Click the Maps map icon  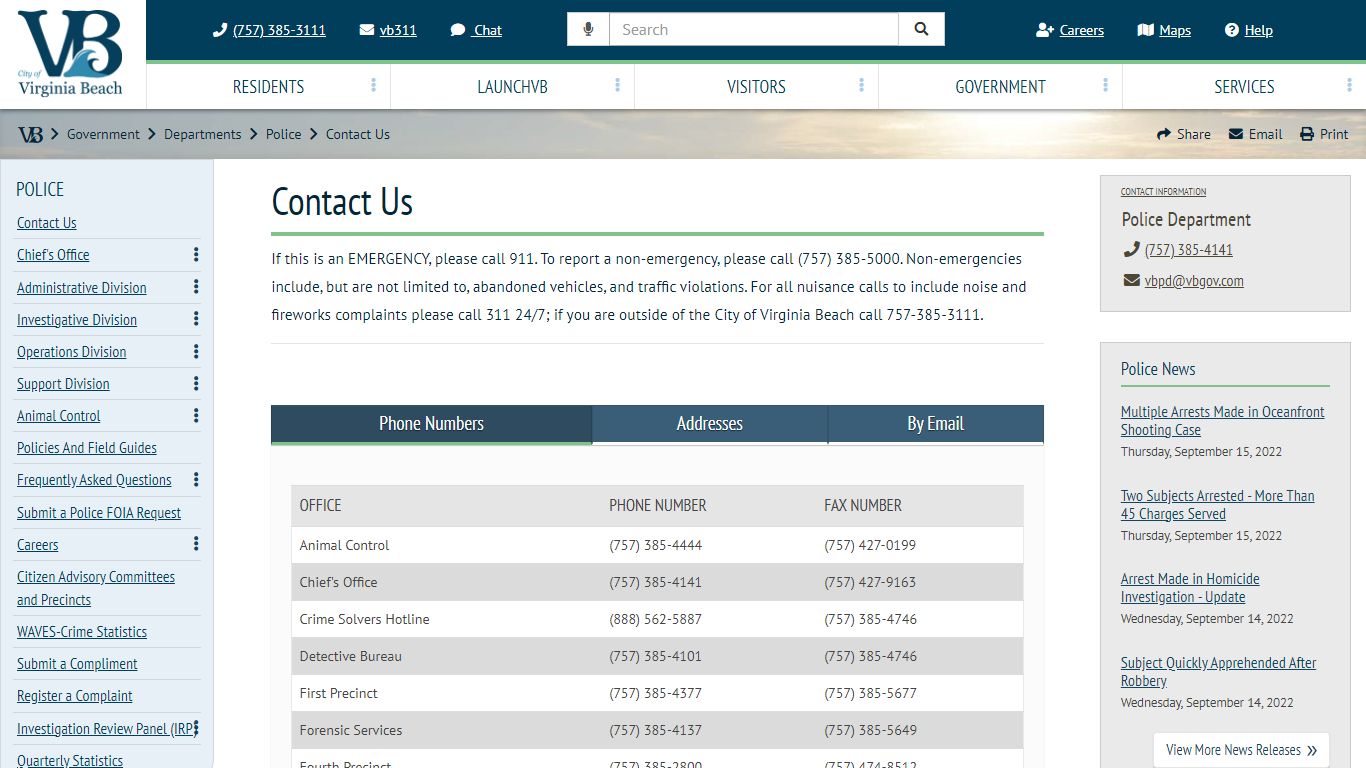pos(1146,30)
